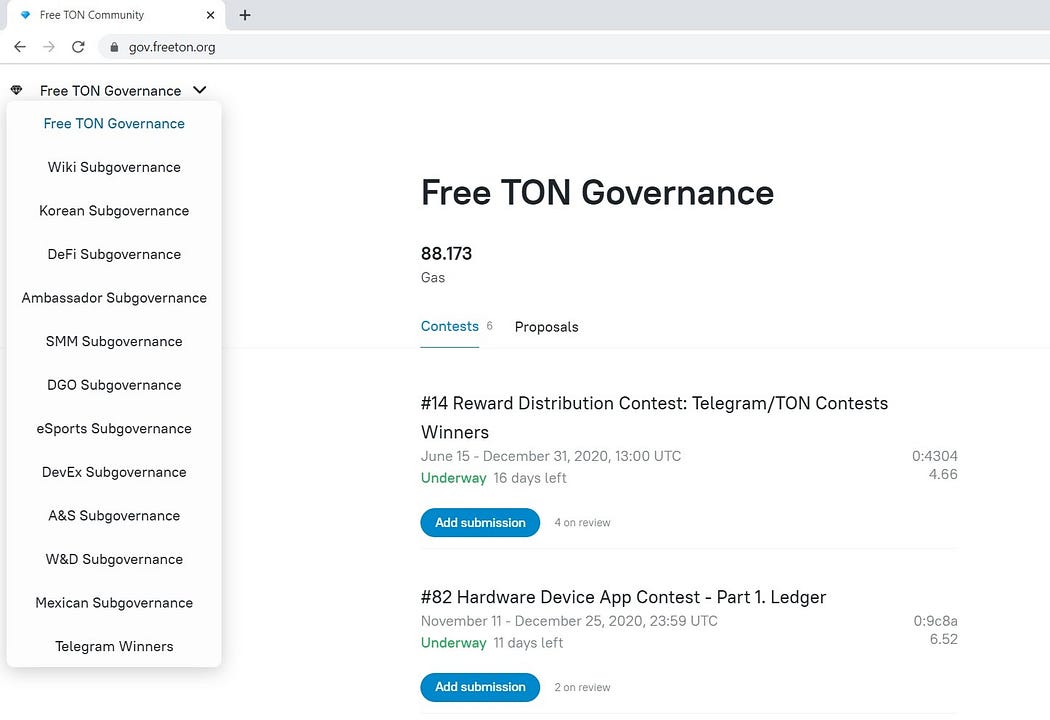Screen dimensions: 1050x720
Task: Choose Korean Subgovernance from the list
Action: tap(114, 211)
